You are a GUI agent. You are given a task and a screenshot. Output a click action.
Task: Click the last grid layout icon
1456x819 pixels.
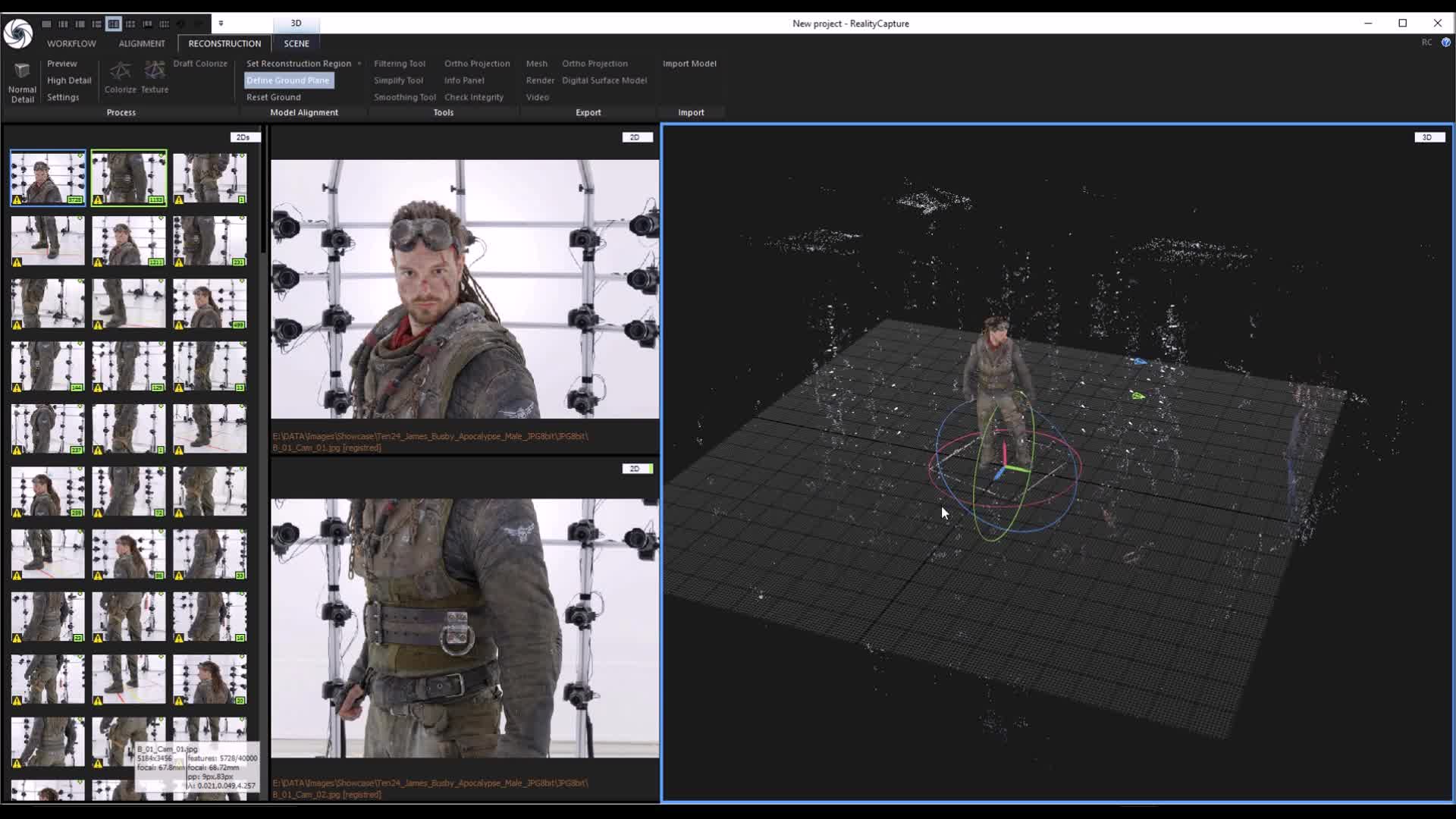point(164,24)
